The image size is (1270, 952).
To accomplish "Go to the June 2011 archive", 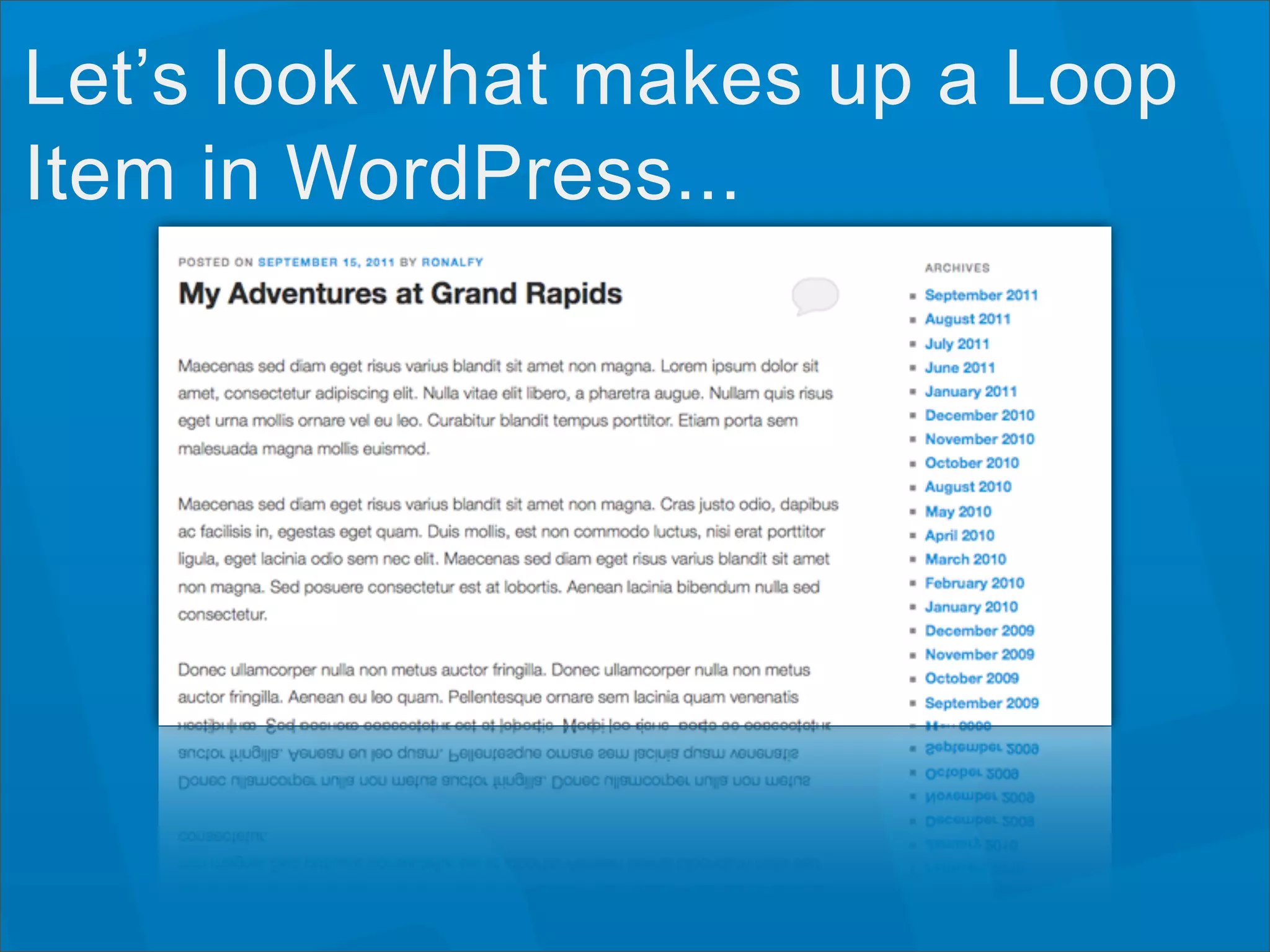I will 959,368.
